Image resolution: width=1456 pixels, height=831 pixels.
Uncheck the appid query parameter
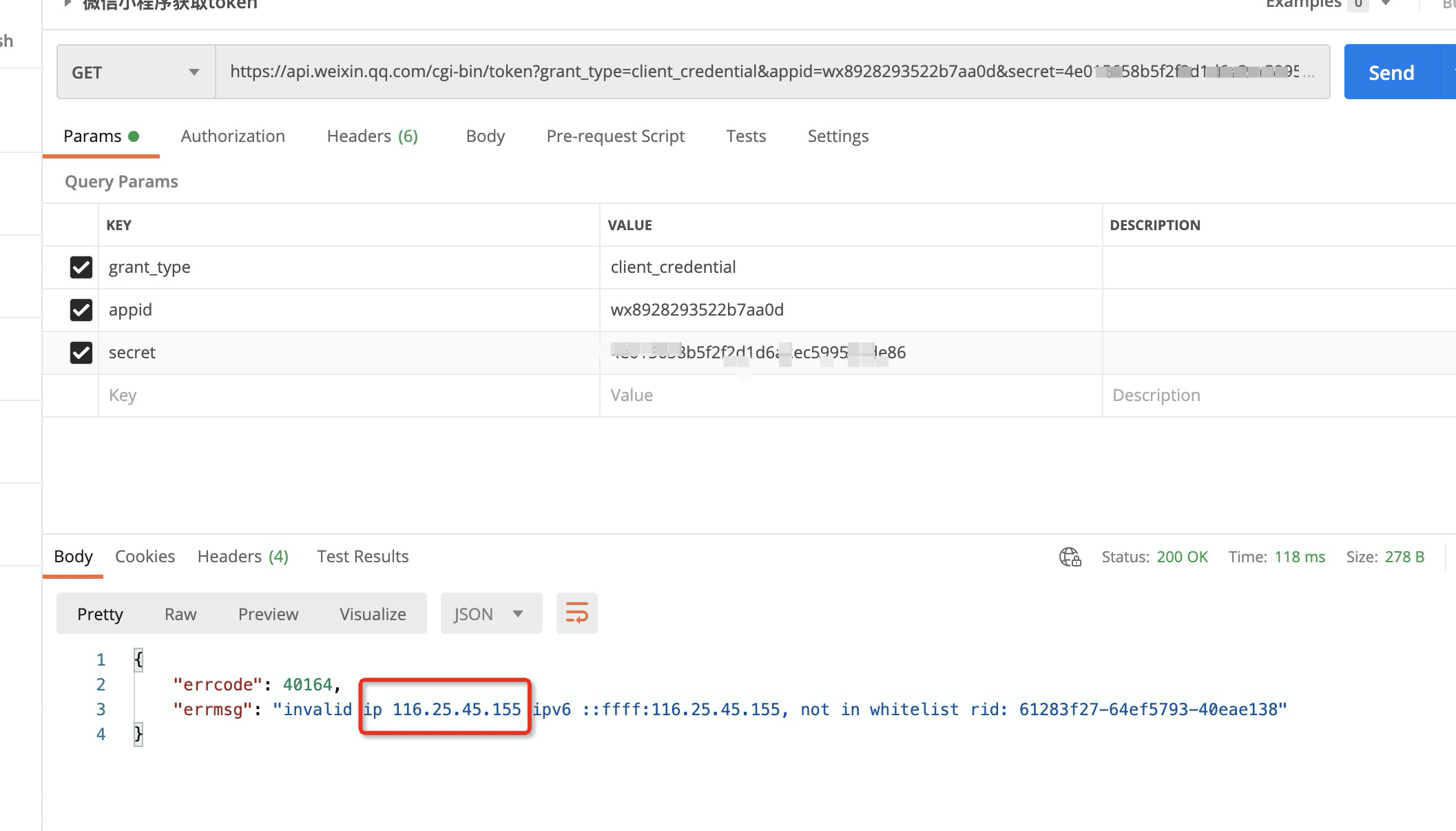(x=81, y=310)
